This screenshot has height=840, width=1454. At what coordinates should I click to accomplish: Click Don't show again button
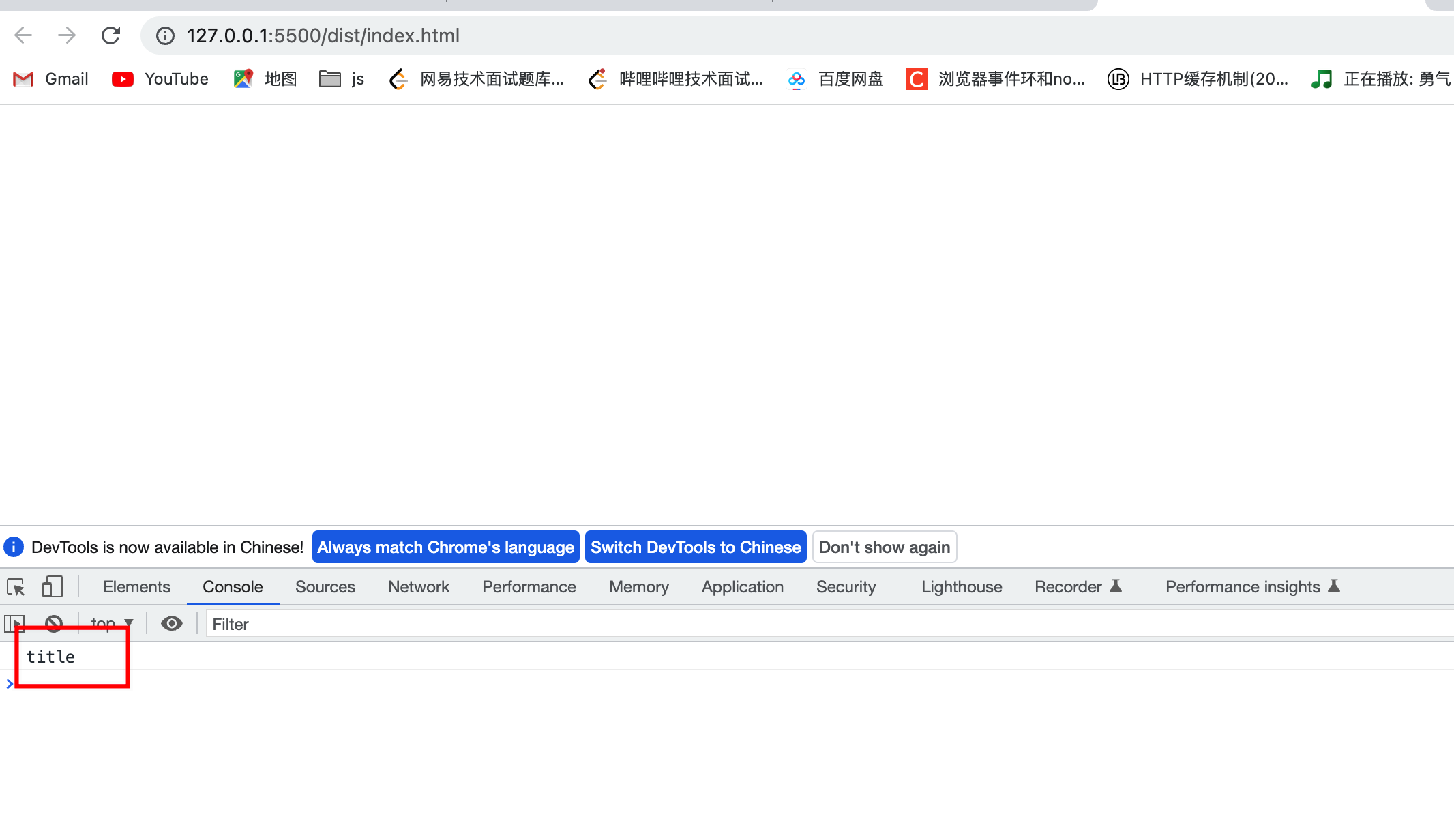tap(884, 547)
